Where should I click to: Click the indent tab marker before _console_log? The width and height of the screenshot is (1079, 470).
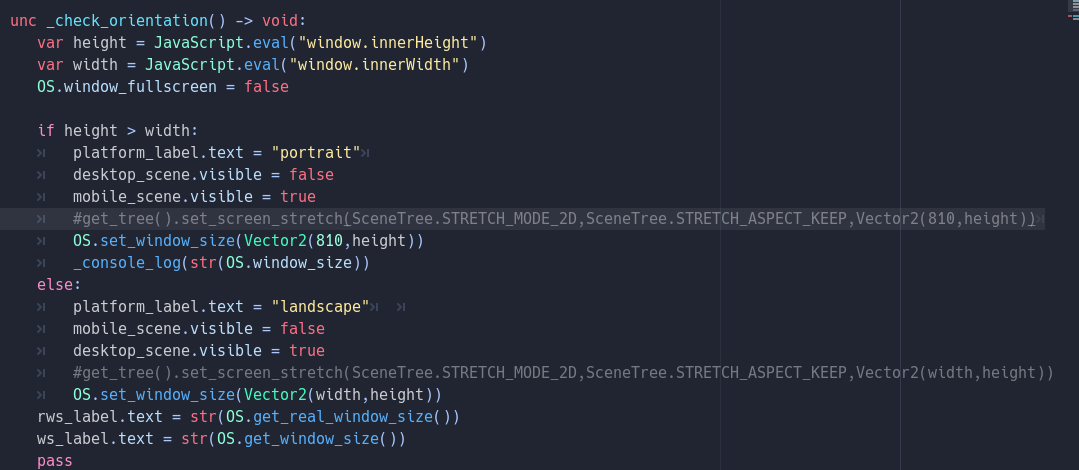42,263
